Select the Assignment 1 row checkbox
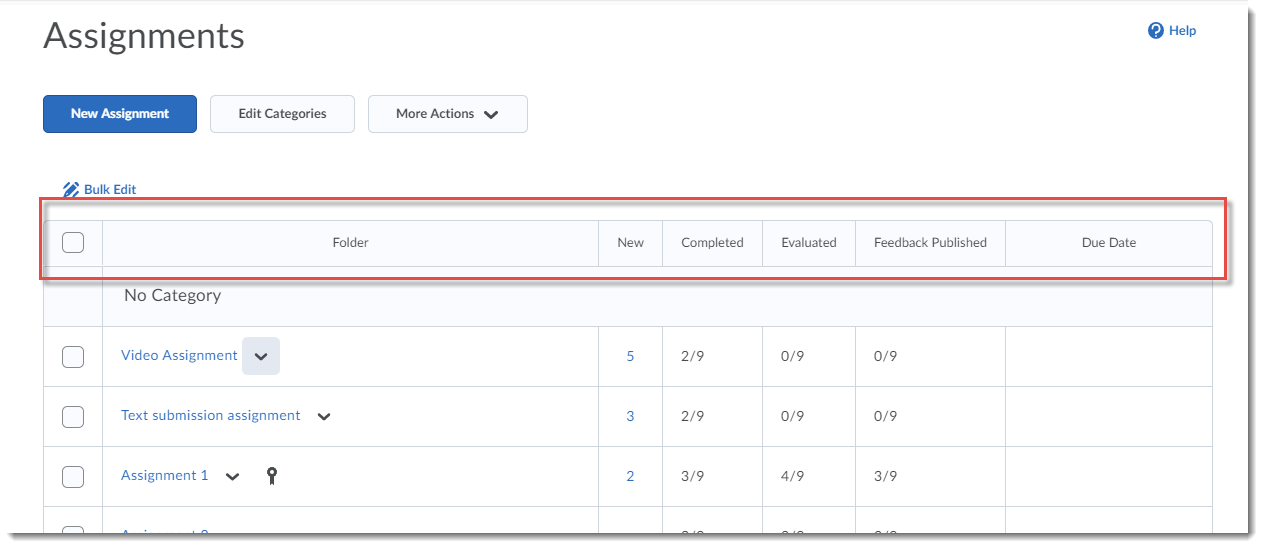 point(73,476)
